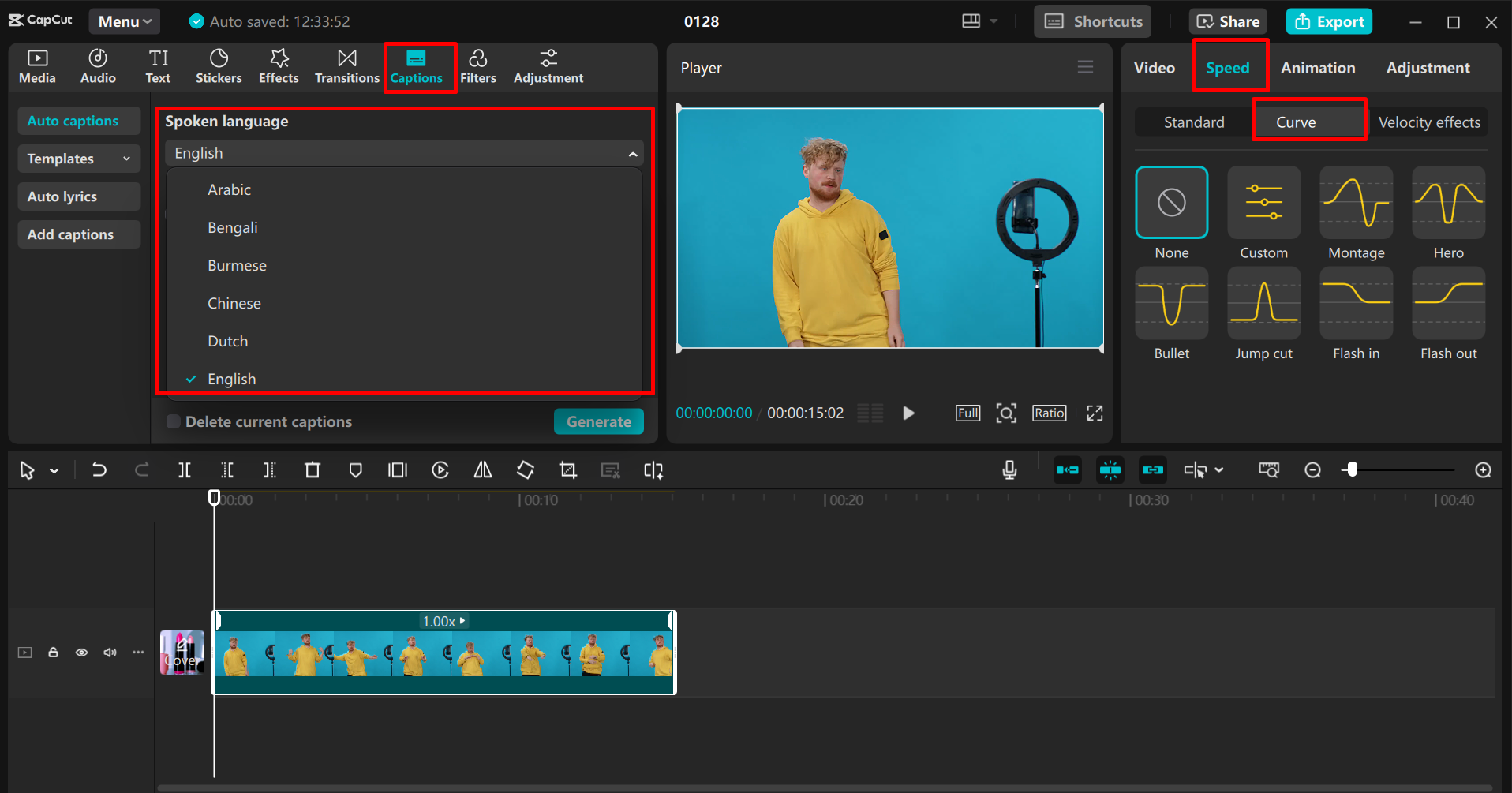Open the Stickers panel

click(x=219, y=66)
